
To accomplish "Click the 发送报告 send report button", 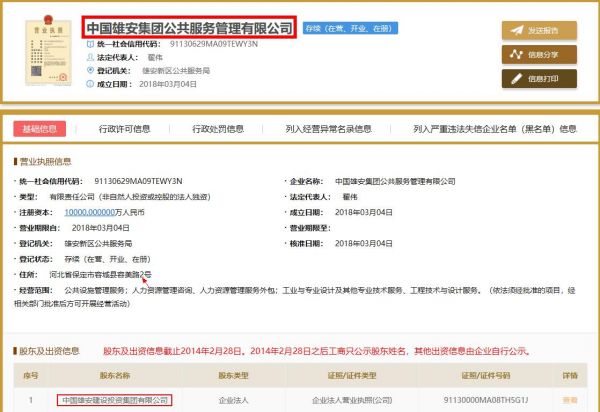I will 539,31.
